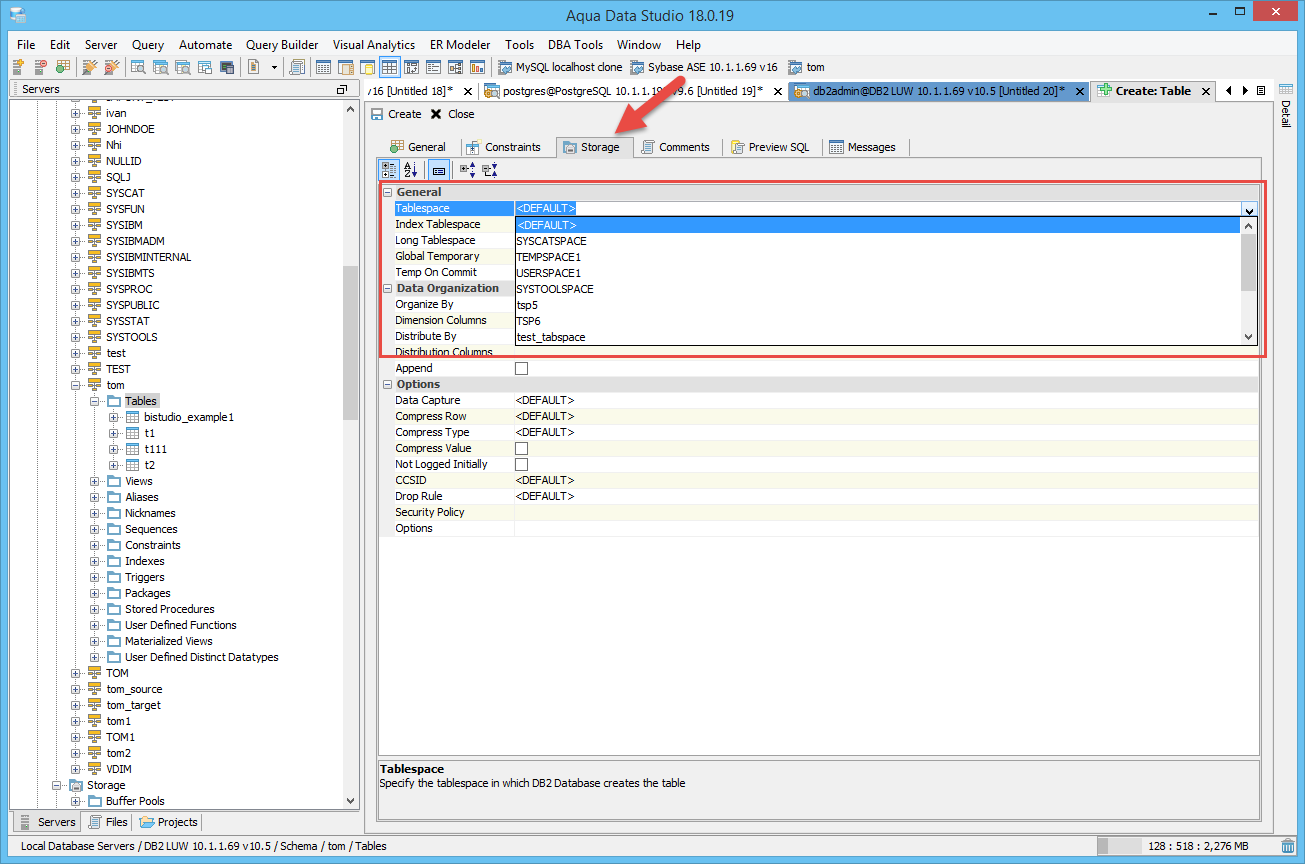The width and height of the screenshot is (1305, 864).
Task: Open the Sybase ASE 10.1.1.69 v16 shortcut
Action: point(704,67)
